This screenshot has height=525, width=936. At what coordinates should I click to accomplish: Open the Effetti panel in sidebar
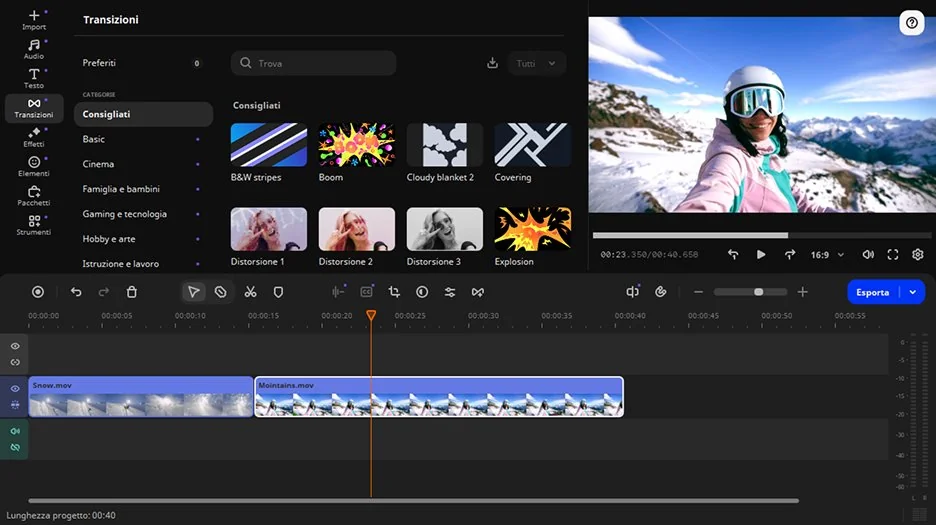(x=34, y=137)
